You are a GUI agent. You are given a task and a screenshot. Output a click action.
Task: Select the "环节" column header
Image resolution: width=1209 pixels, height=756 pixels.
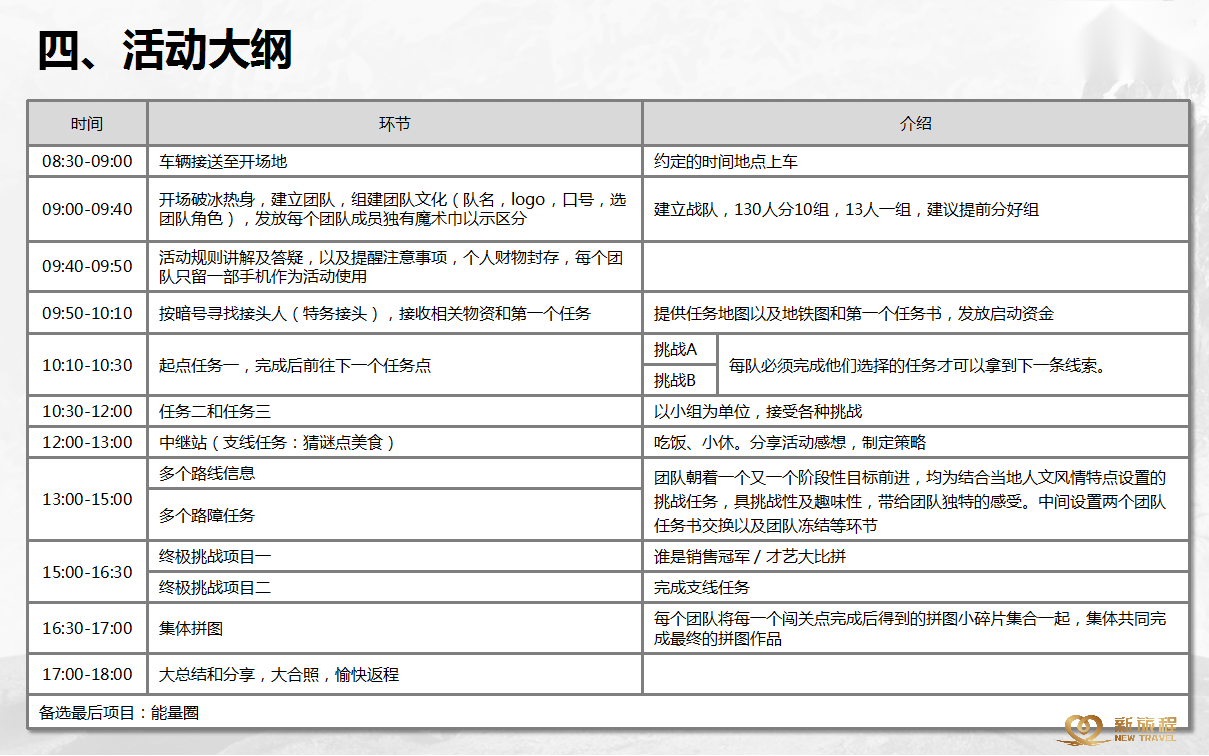[x=395, y=124]
